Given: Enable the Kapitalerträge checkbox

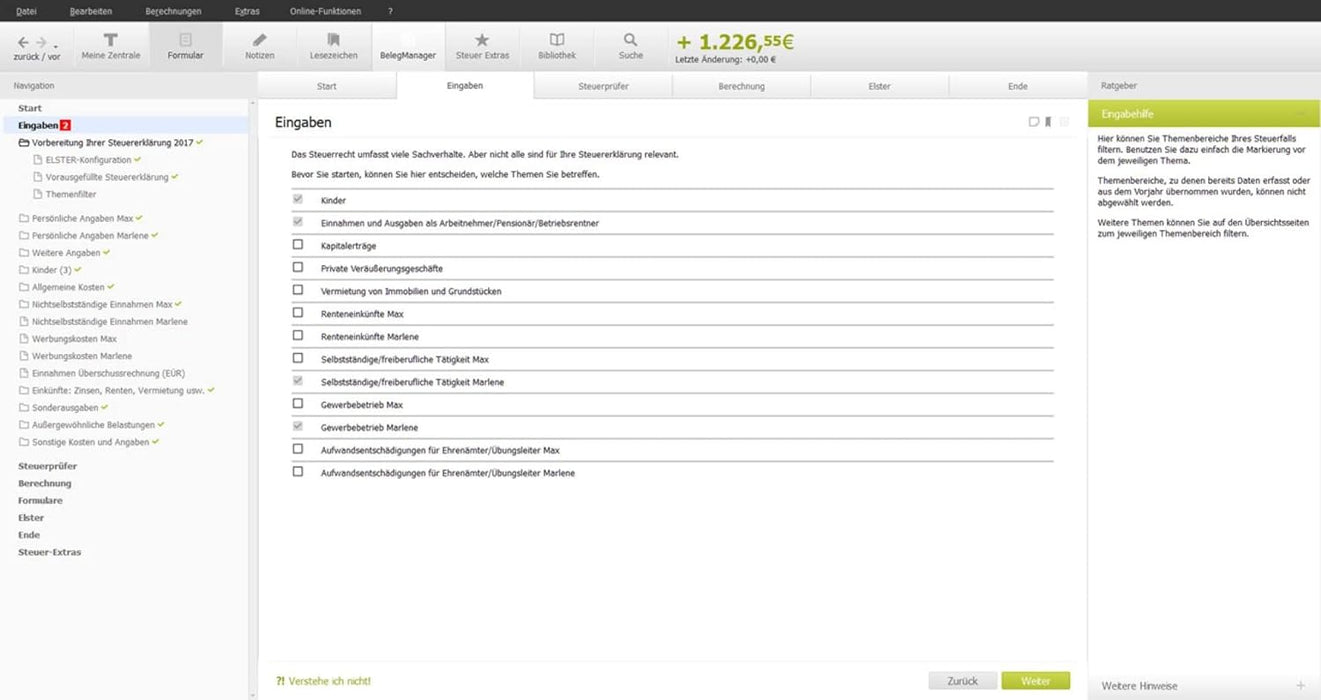Looking at the screenshot, I should pyautogui.click(x=296, y=244).
